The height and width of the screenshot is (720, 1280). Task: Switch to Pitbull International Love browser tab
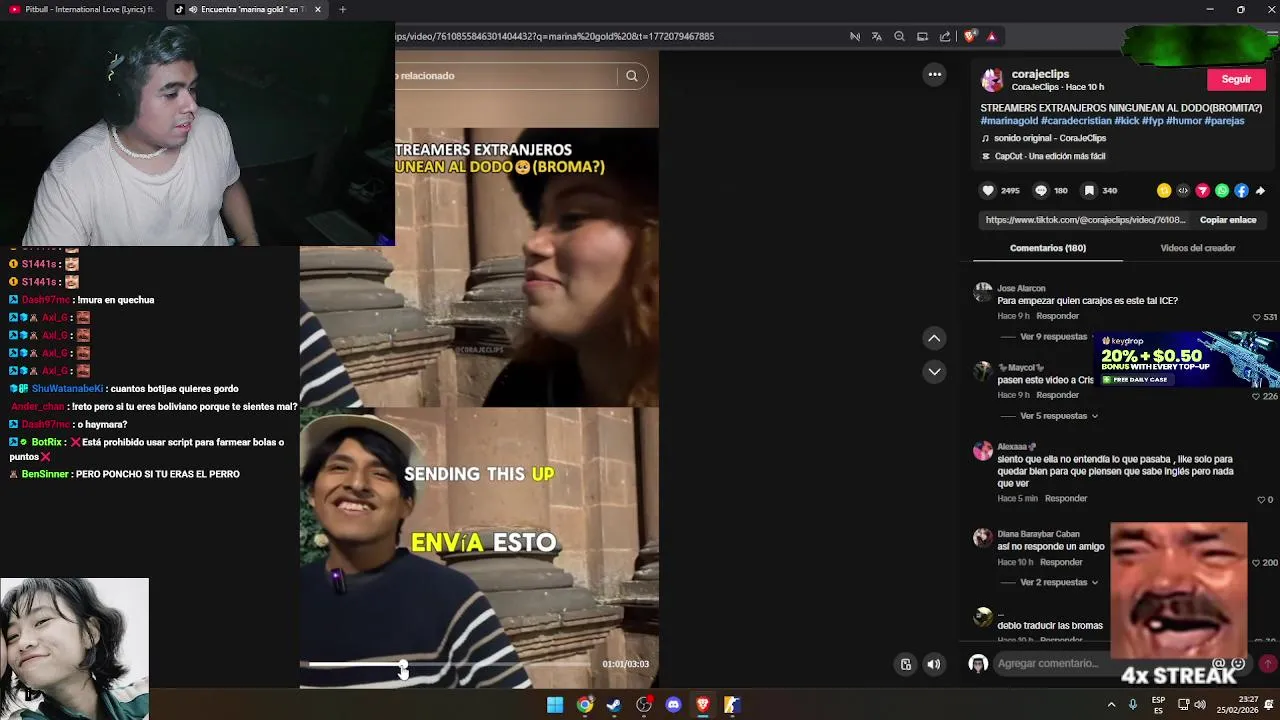coord(82,9)
